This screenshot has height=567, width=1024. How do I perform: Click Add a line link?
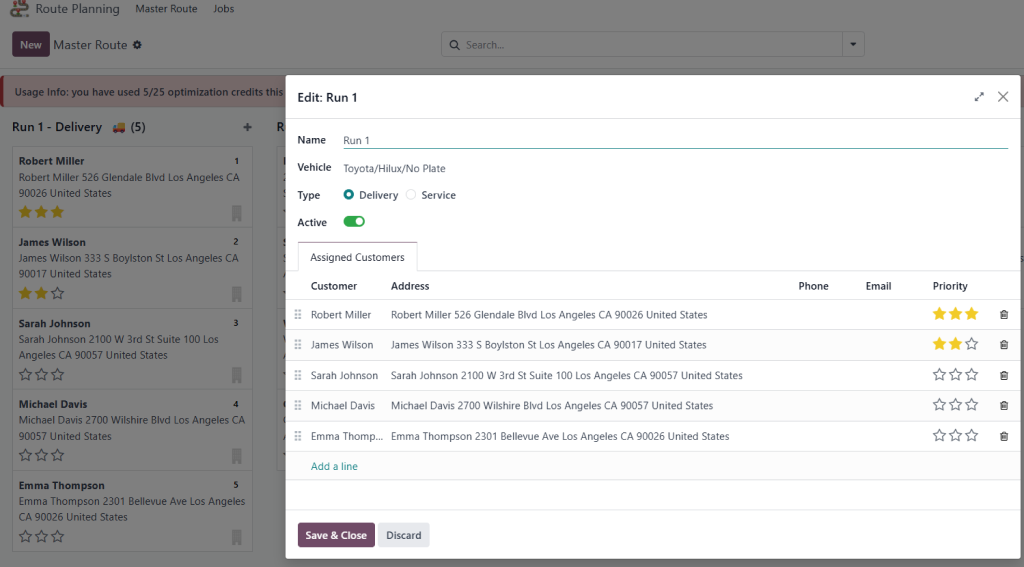pos(334,467)
